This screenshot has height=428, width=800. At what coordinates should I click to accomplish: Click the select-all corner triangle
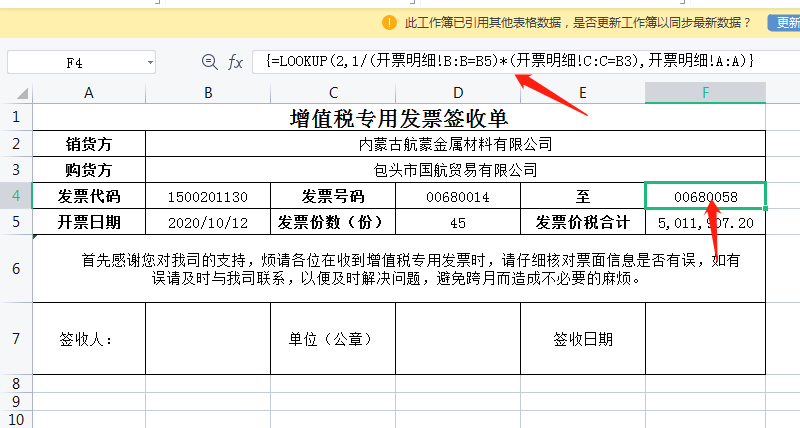point(22,93)
